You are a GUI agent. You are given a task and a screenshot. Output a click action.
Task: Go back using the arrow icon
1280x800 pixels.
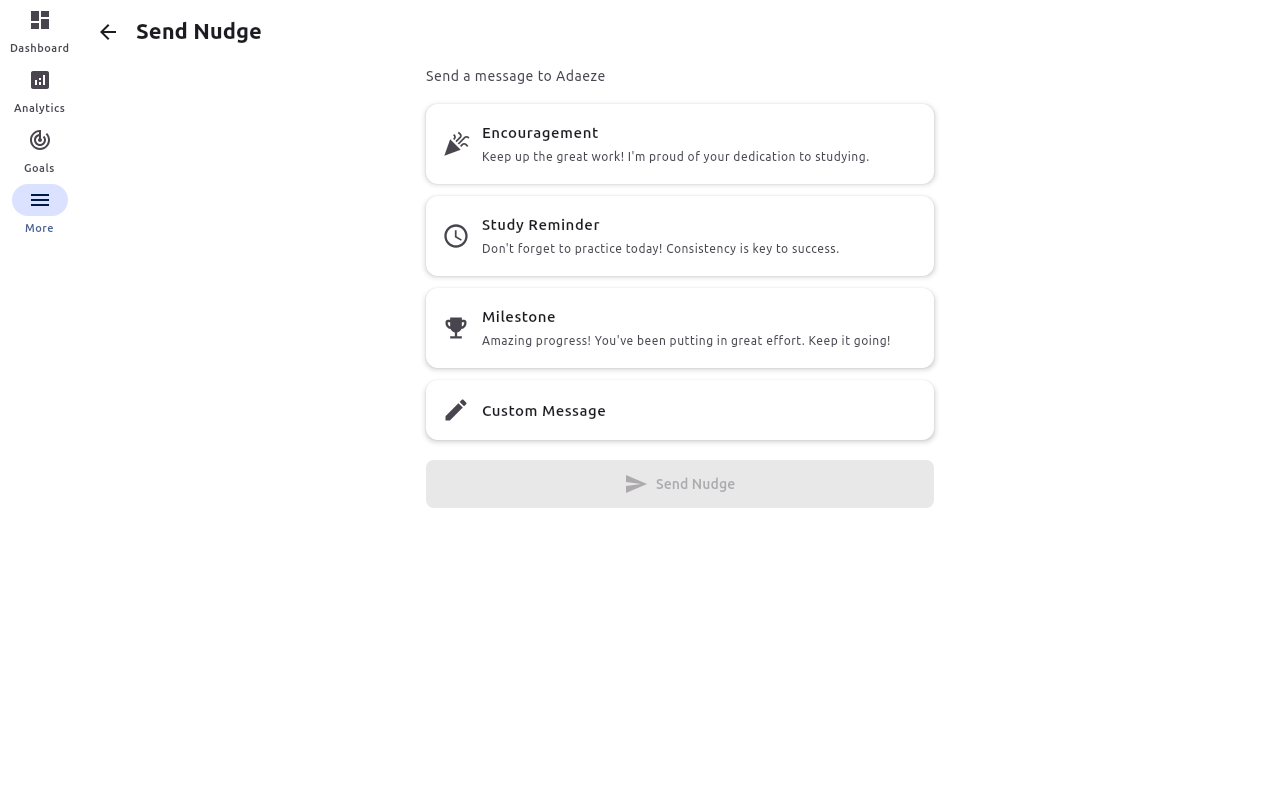click(108, 32)
